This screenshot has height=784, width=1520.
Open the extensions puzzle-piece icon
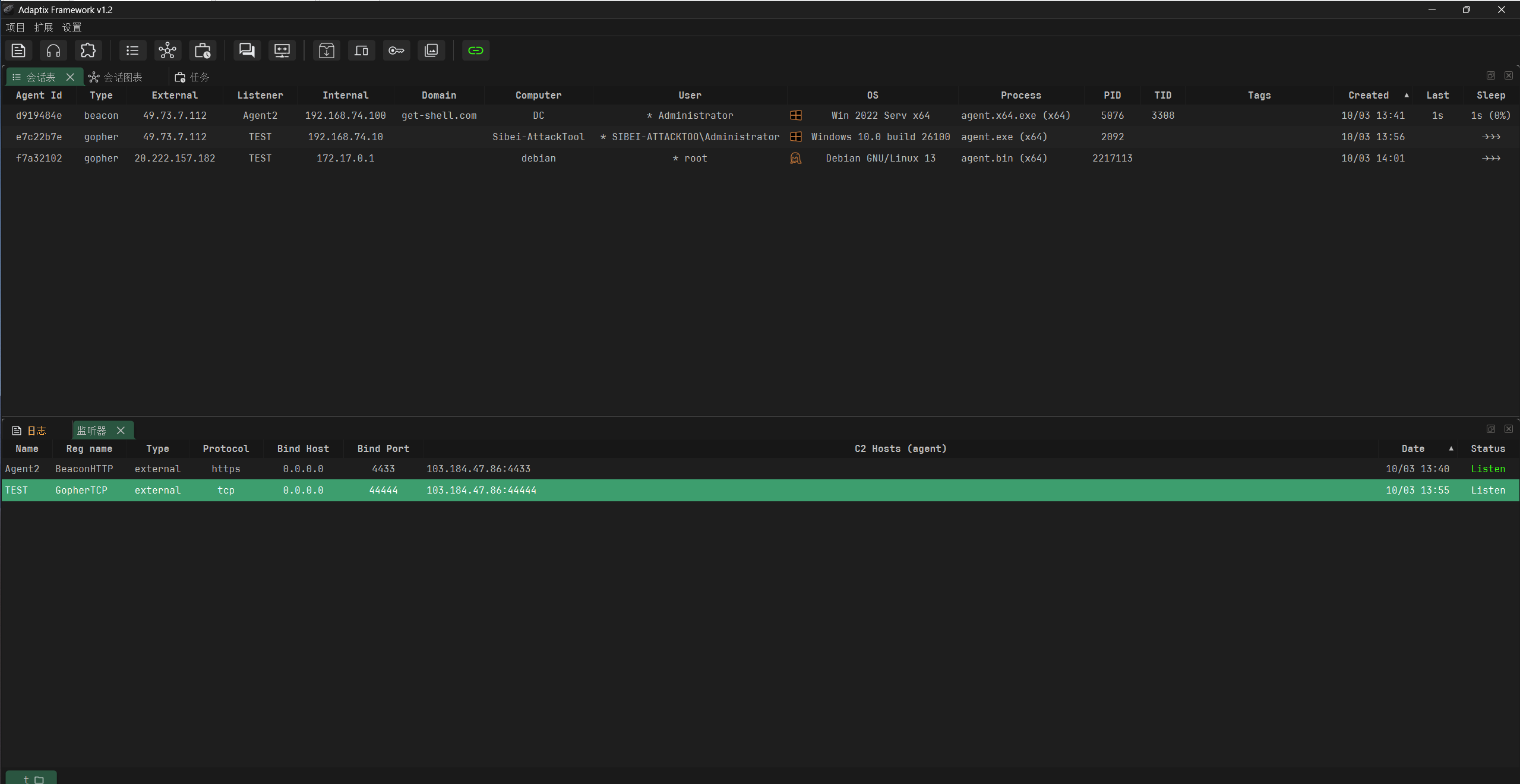point(88,50)
